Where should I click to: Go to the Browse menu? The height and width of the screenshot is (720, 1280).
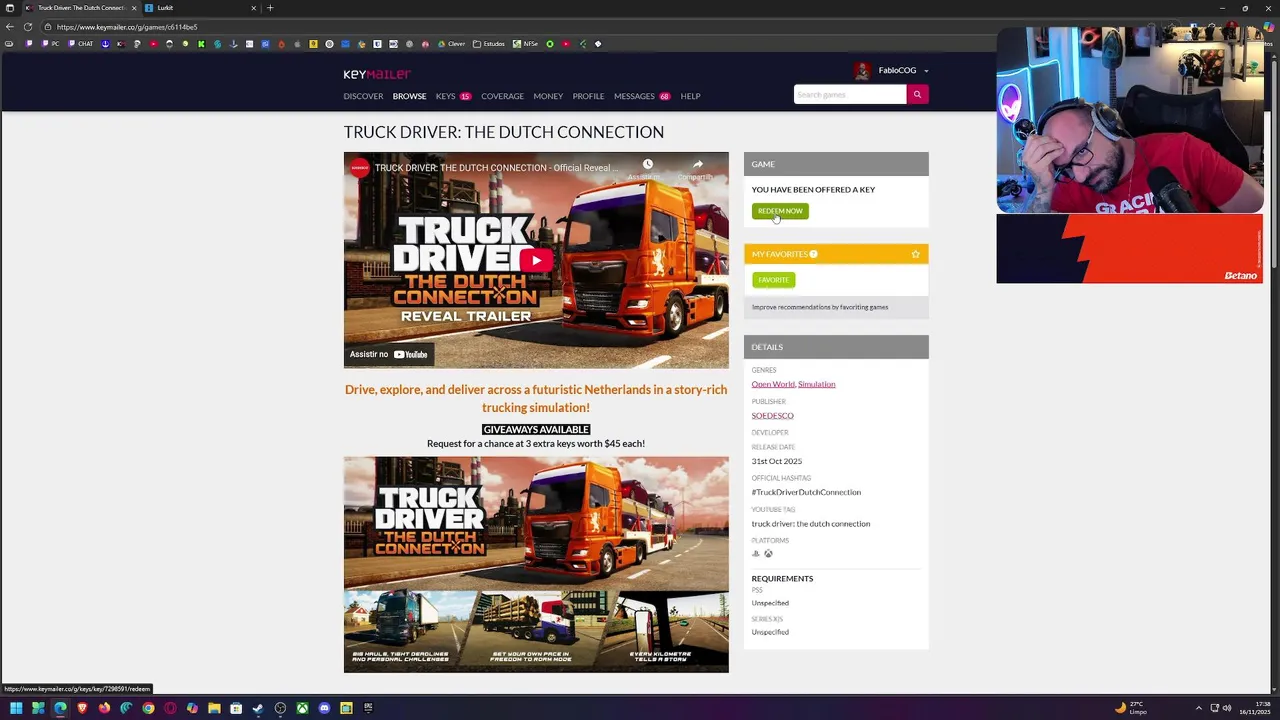click(x=409, y=96)
